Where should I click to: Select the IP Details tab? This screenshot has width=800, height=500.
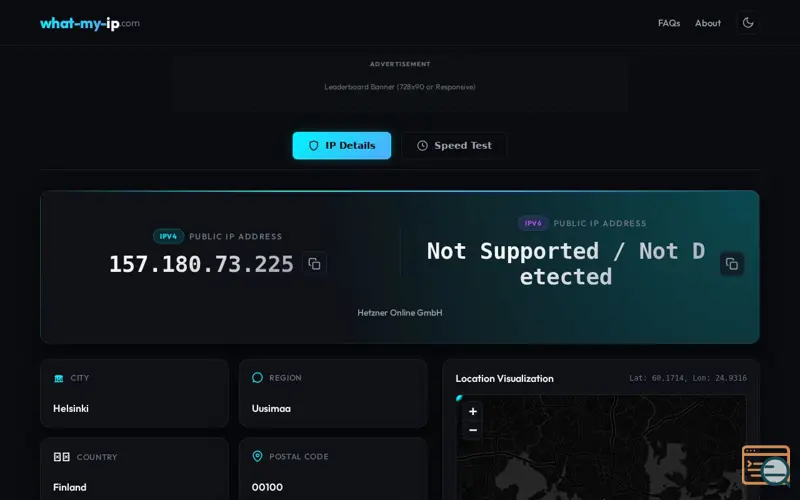pyautogui.click(x=342, y=145)
